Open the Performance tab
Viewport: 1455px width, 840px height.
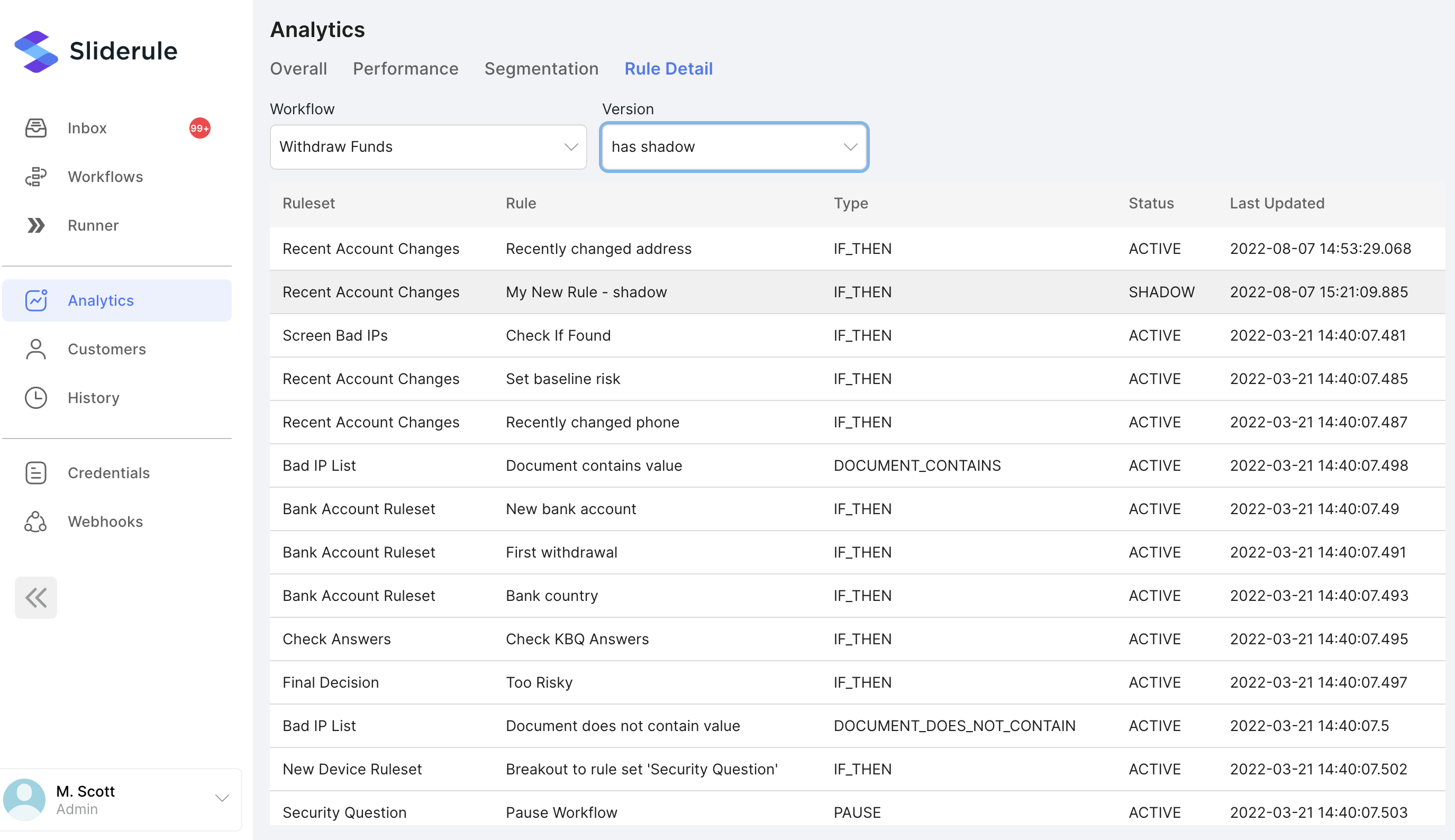click(x=405, y=69)
